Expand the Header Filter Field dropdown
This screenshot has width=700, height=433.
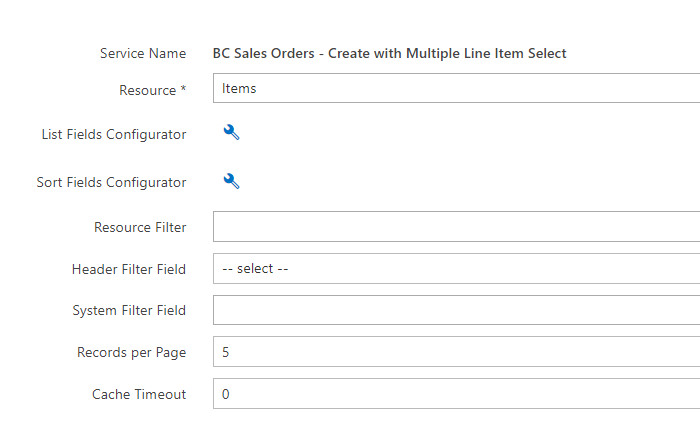456,269
